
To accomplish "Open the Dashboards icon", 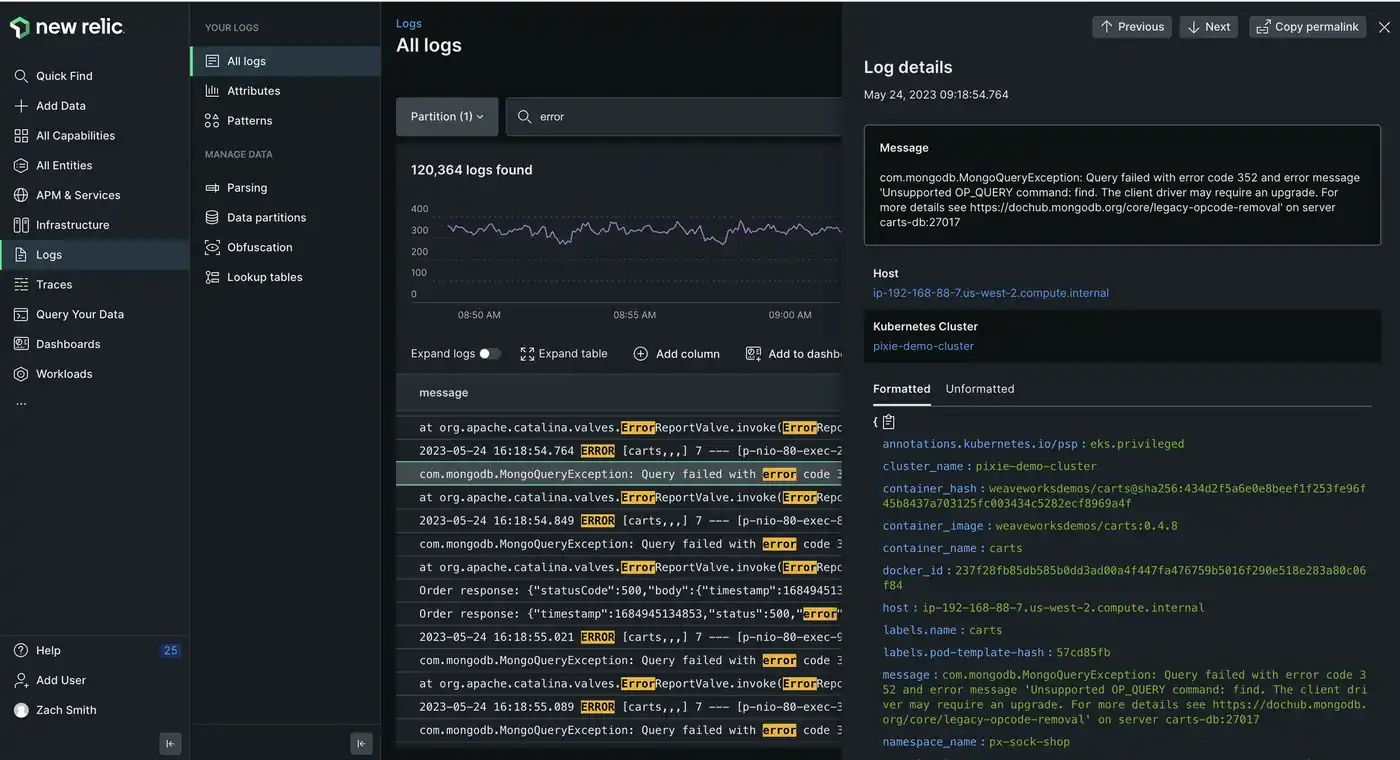I will tap(21, 344).
